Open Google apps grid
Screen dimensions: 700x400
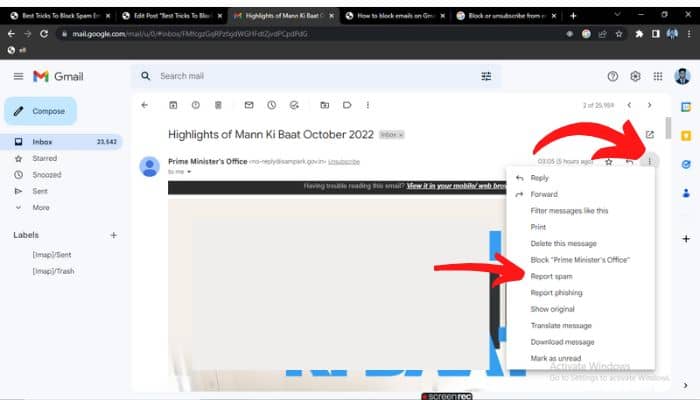click(x=658, y=76)
